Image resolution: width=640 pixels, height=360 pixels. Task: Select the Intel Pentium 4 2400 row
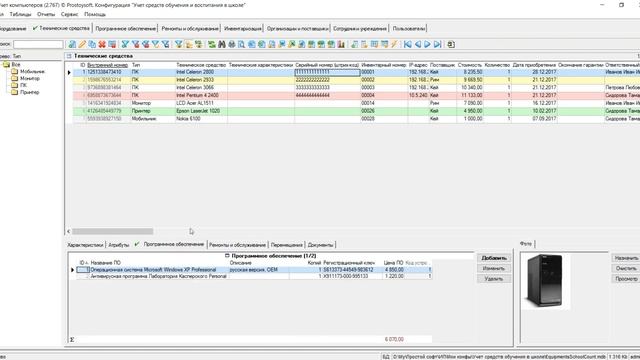click(x=356, y=96)
